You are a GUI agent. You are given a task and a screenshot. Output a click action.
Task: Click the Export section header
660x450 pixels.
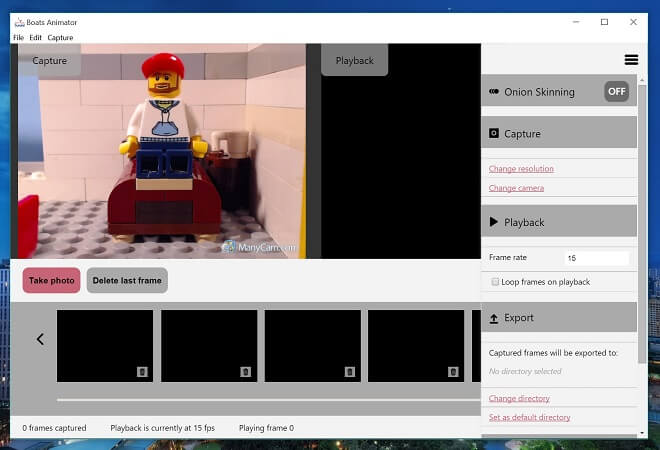559,317
